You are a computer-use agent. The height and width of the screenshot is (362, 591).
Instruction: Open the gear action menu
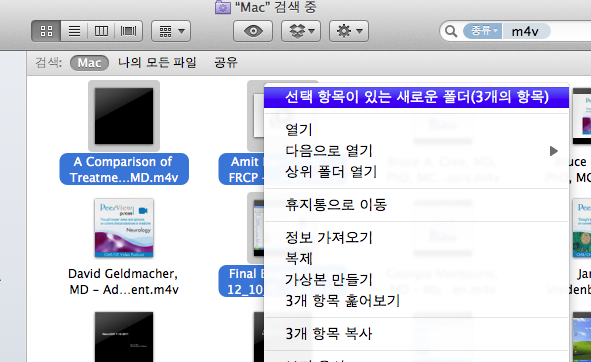point(349,31)
